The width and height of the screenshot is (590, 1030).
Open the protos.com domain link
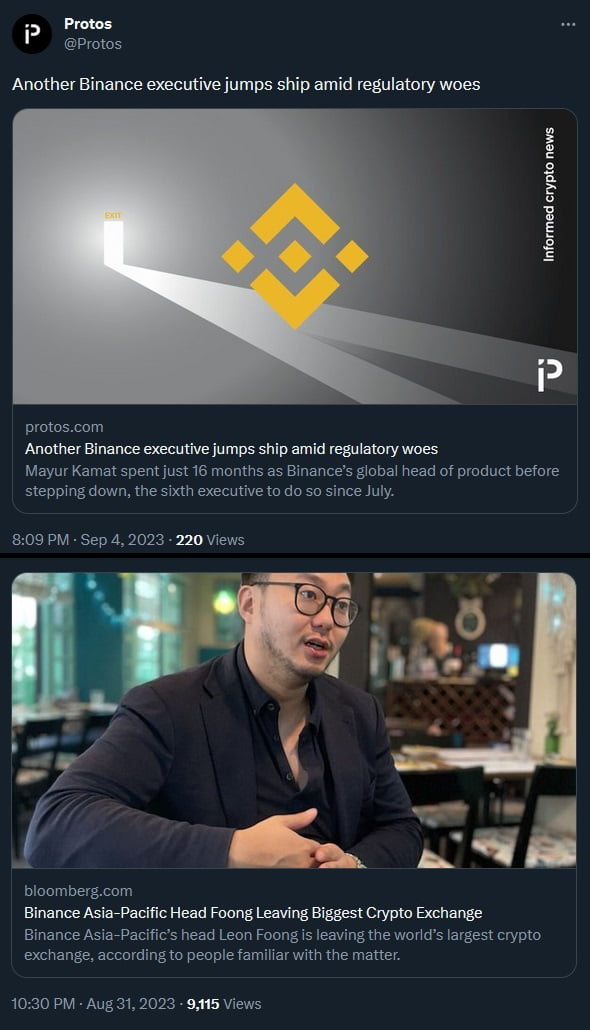pyautogui.click(x=64, y=427)
